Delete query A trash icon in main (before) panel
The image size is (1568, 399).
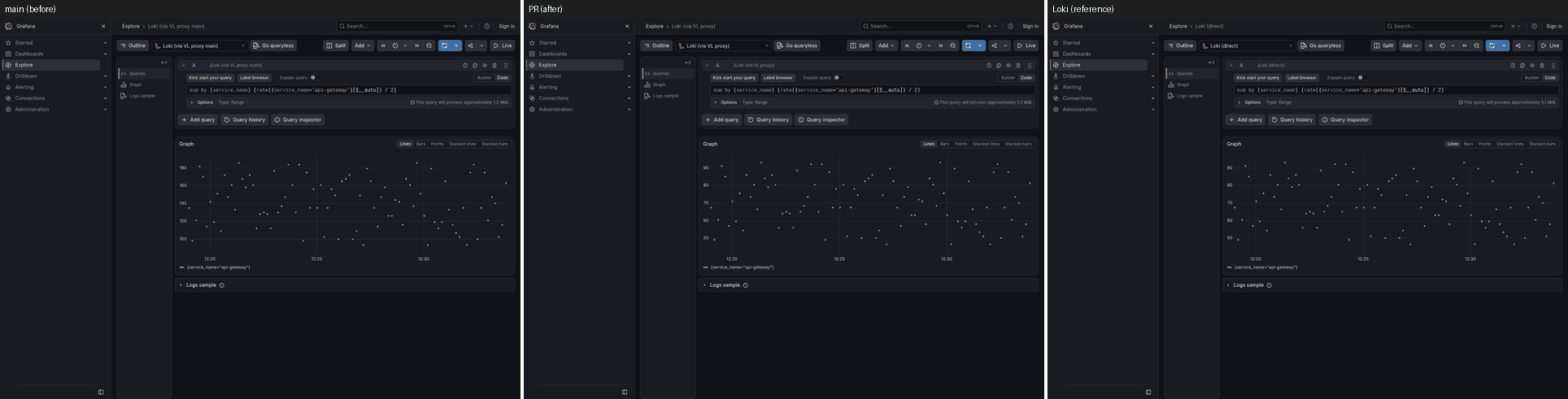coord(494,65)
